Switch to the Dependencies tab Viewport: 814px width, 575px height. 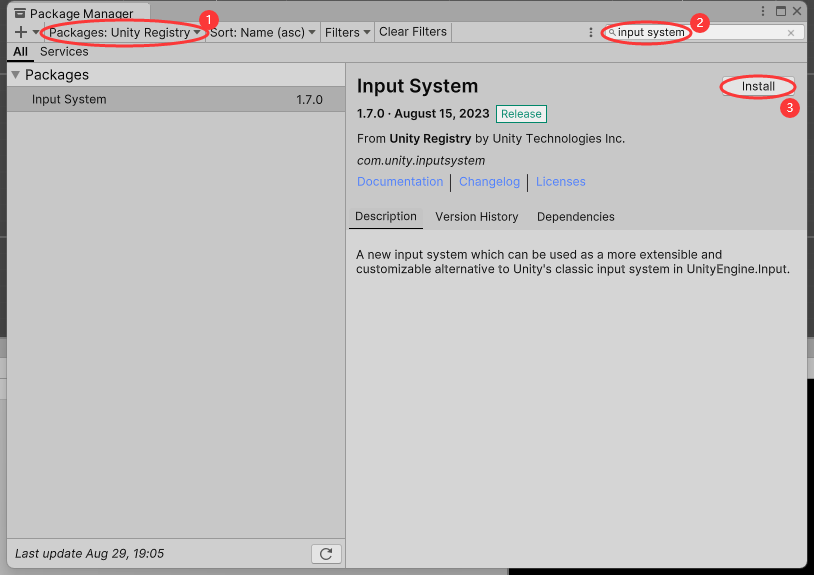(x=575, y=216)
